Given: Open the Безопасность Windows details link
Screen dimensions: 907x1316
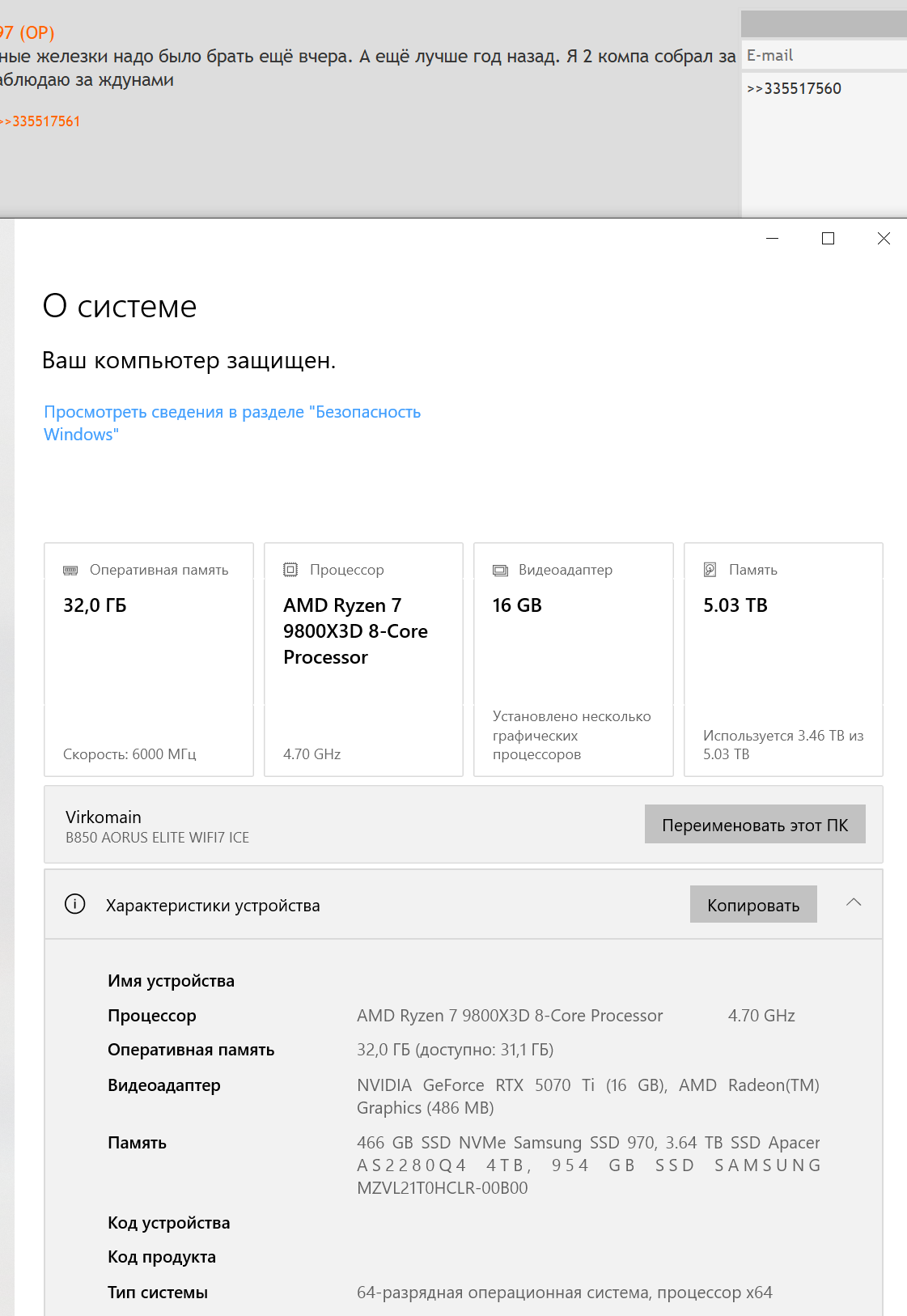Looking at the screenshot, I should 232,423.
